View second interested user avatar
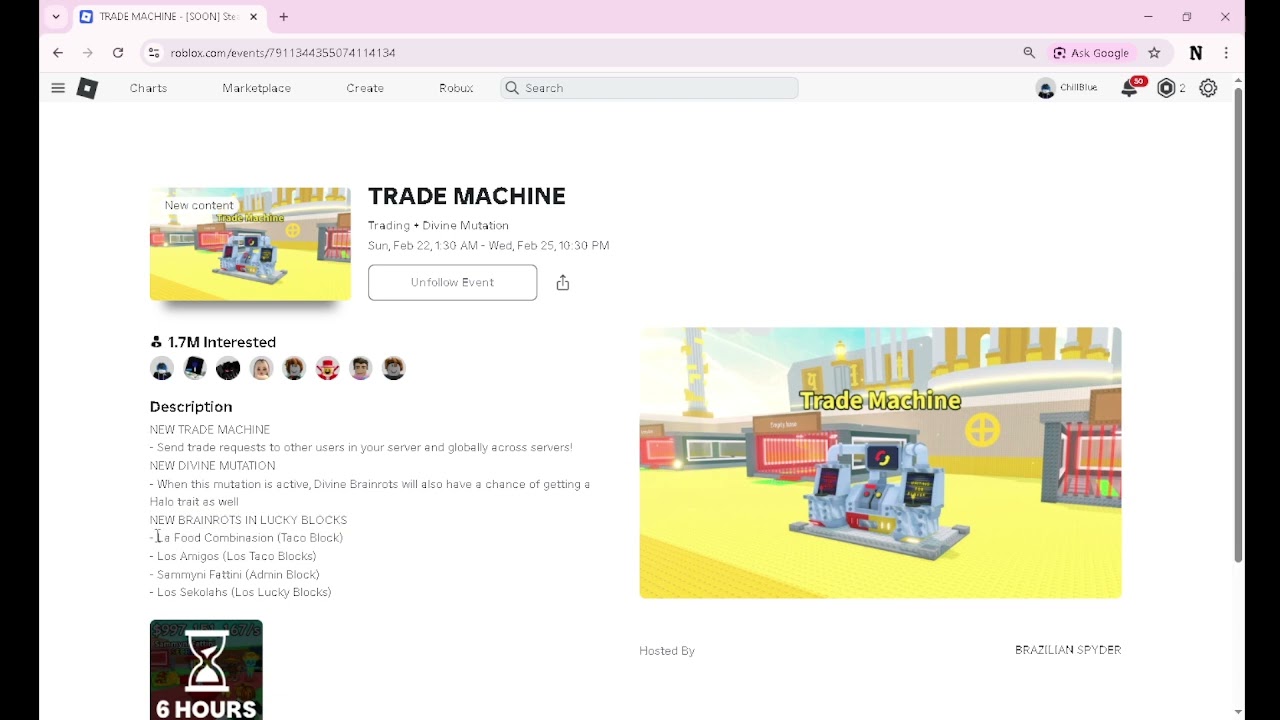Viewport: 1280px width, 720px height. (x=195, y=369)
